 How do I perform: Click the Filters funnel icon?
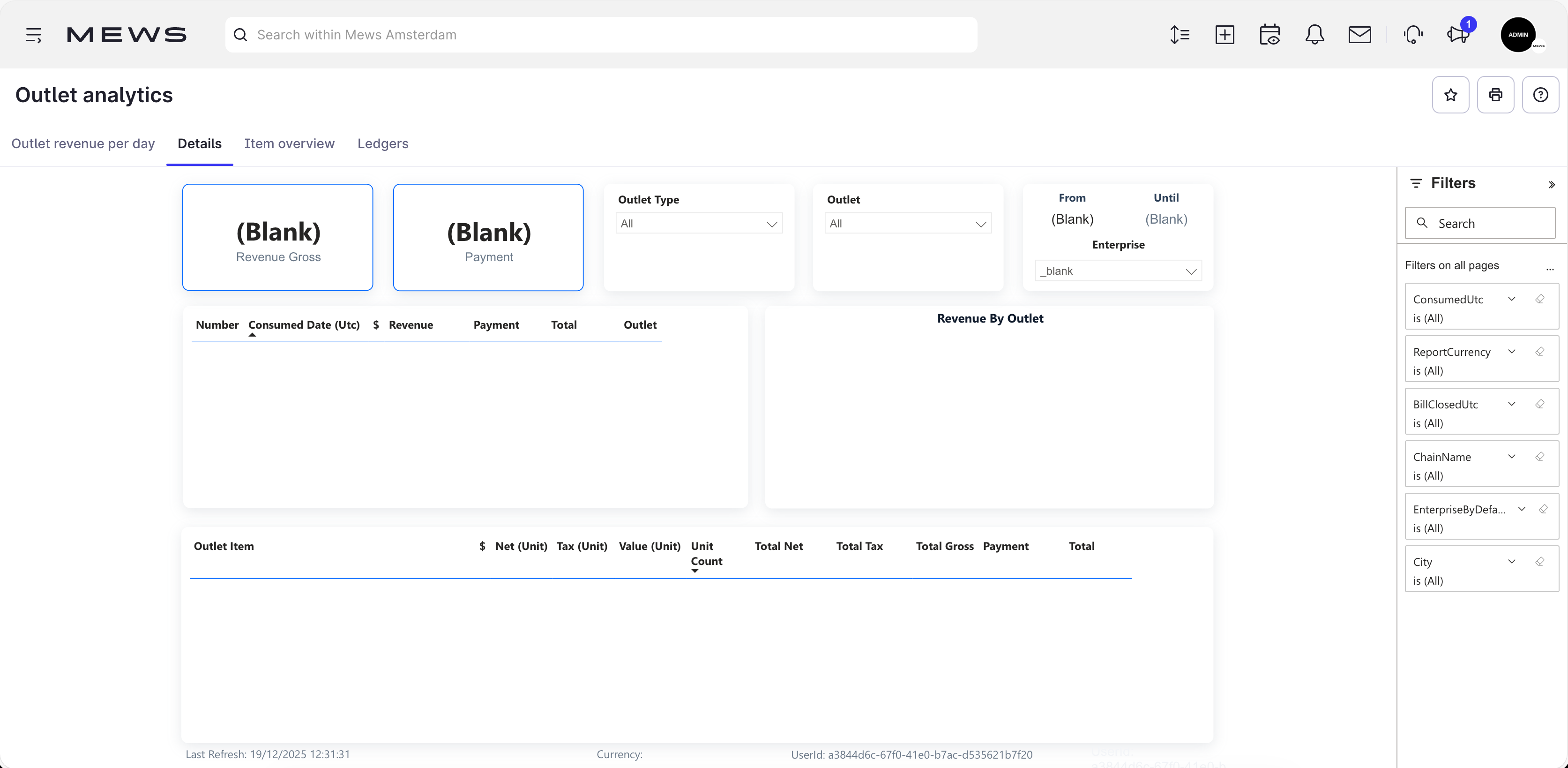click(x=1416, y=183)
